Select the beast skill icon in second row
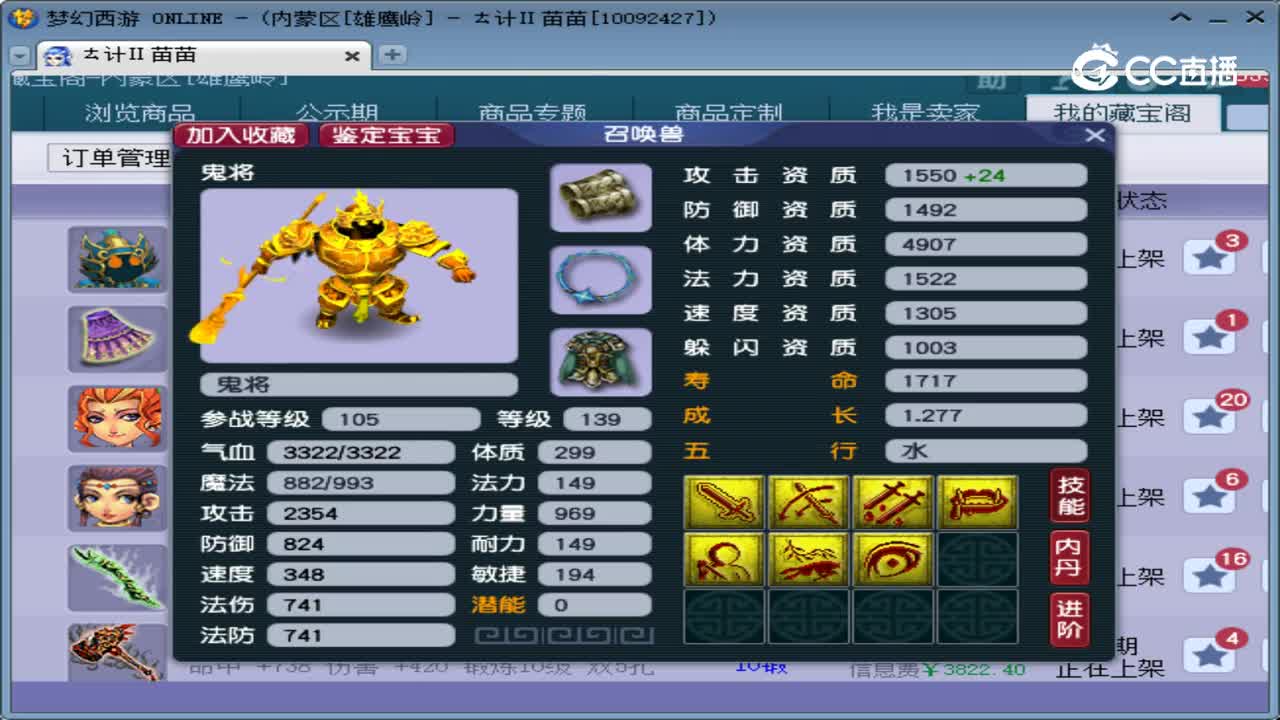 809,559
